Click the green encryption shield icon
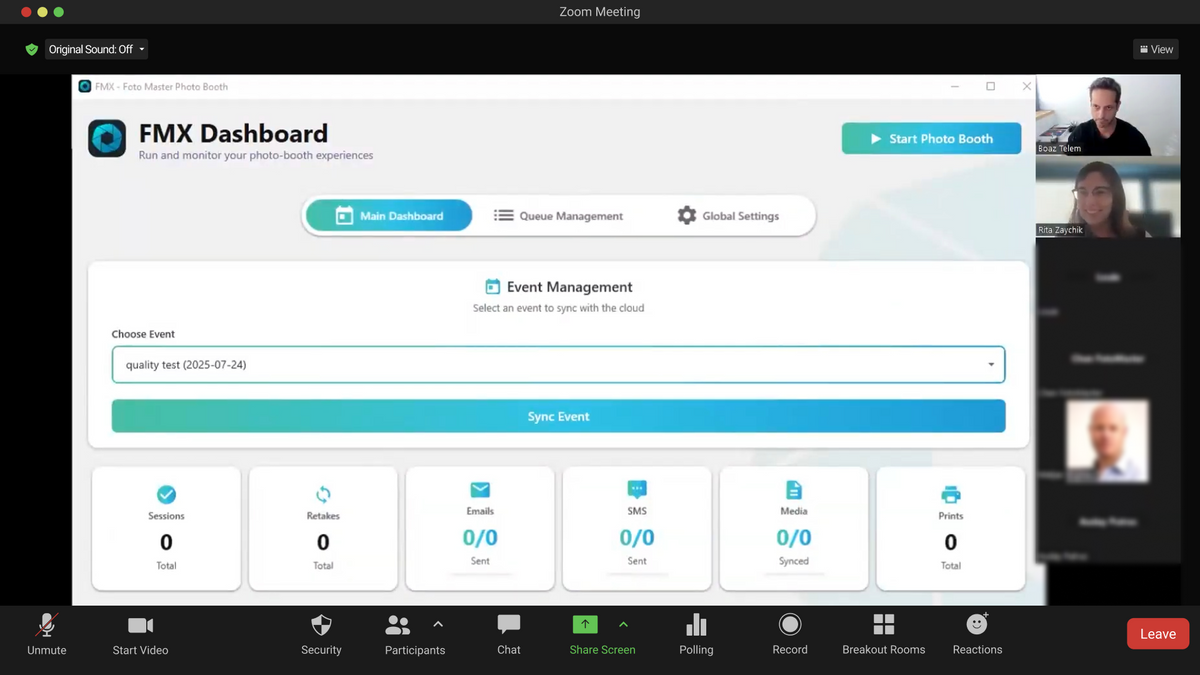 32,49
